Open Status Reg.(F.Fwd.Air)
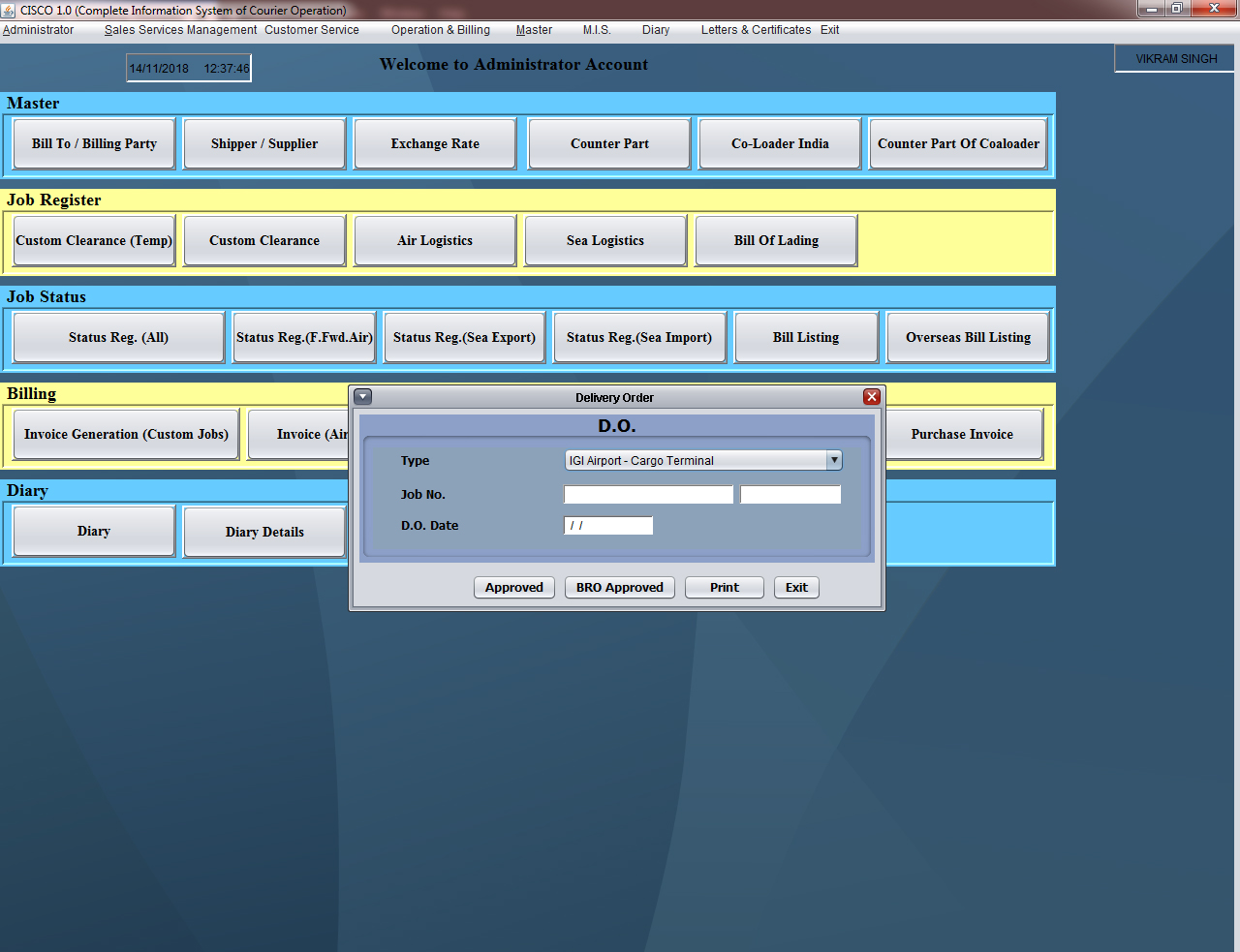This screenshot has height=952, width=1240. (x=304, y=337)
